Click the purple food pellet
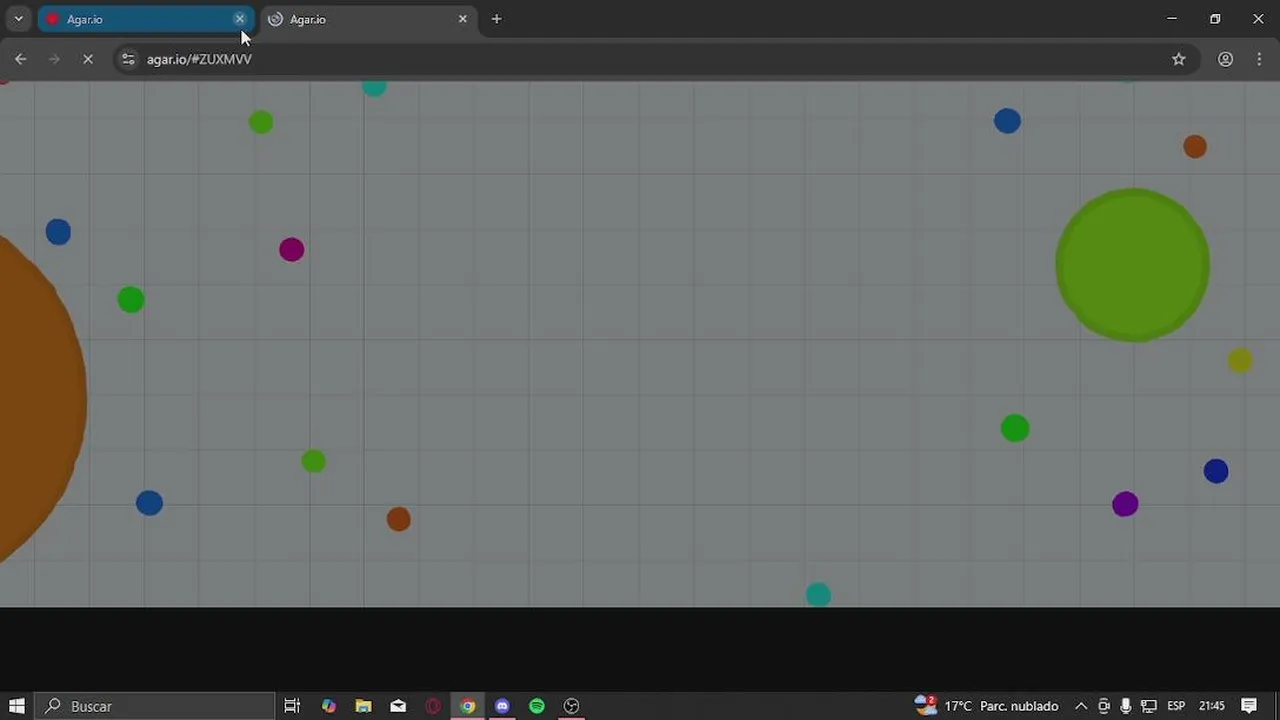 (x=1125, y=504)
